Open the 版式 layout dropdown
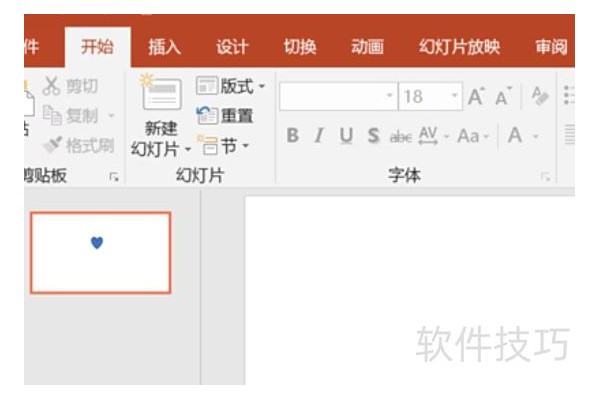 pos(231,86)
